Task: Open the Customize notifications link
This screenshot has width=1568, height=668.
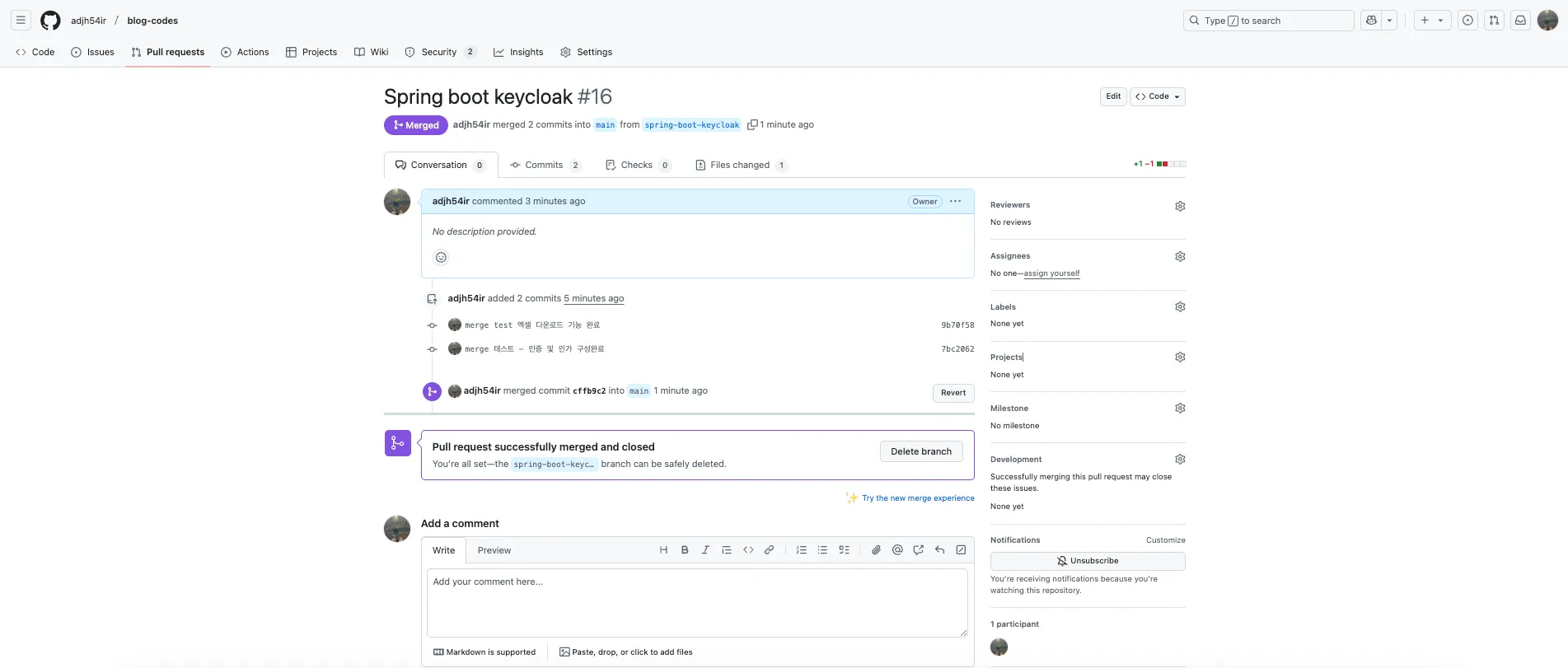Action: (x=1166, y=540)
